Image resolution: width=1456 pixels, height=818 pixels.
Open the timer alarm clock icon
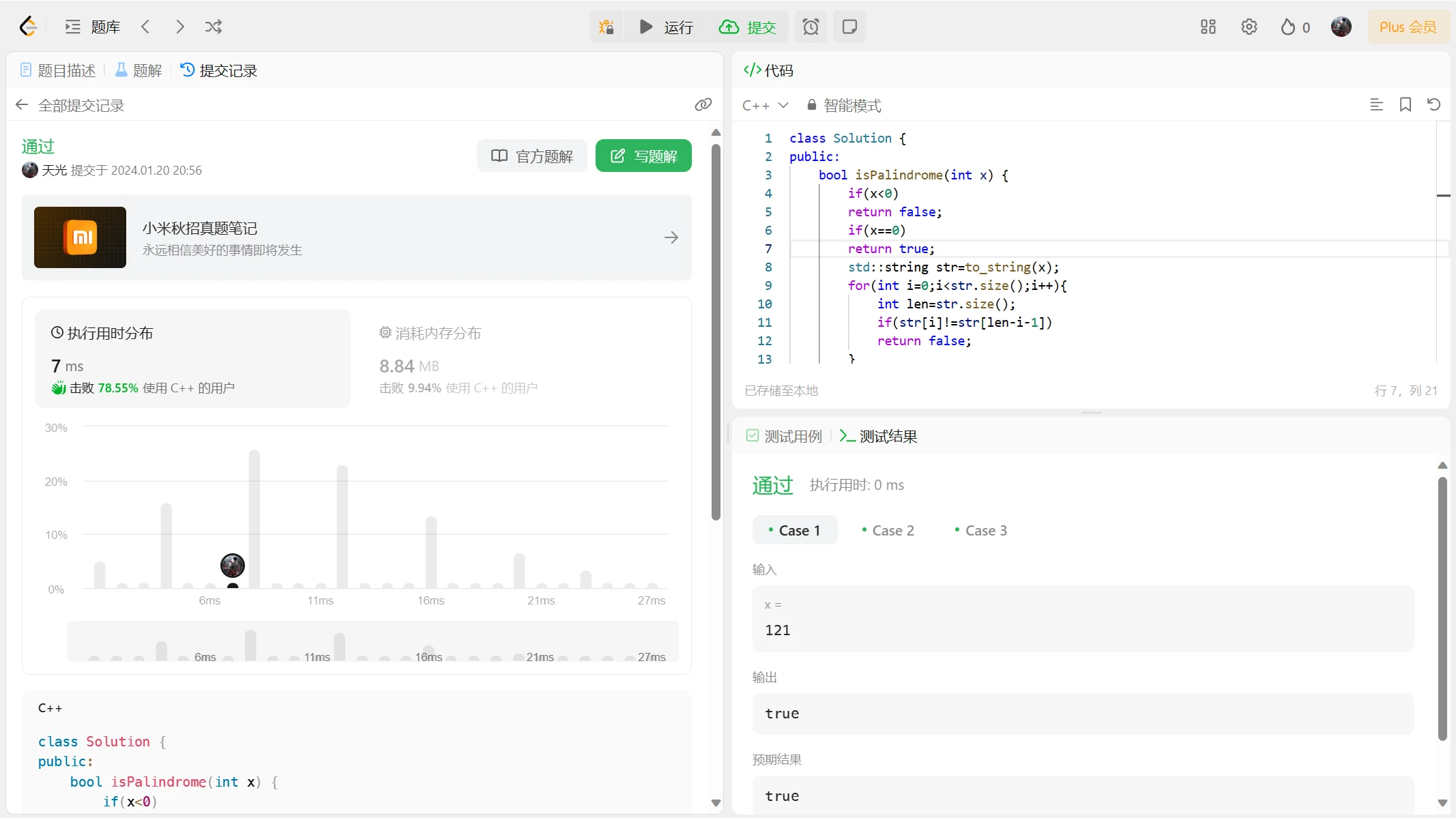click(811, 27)
